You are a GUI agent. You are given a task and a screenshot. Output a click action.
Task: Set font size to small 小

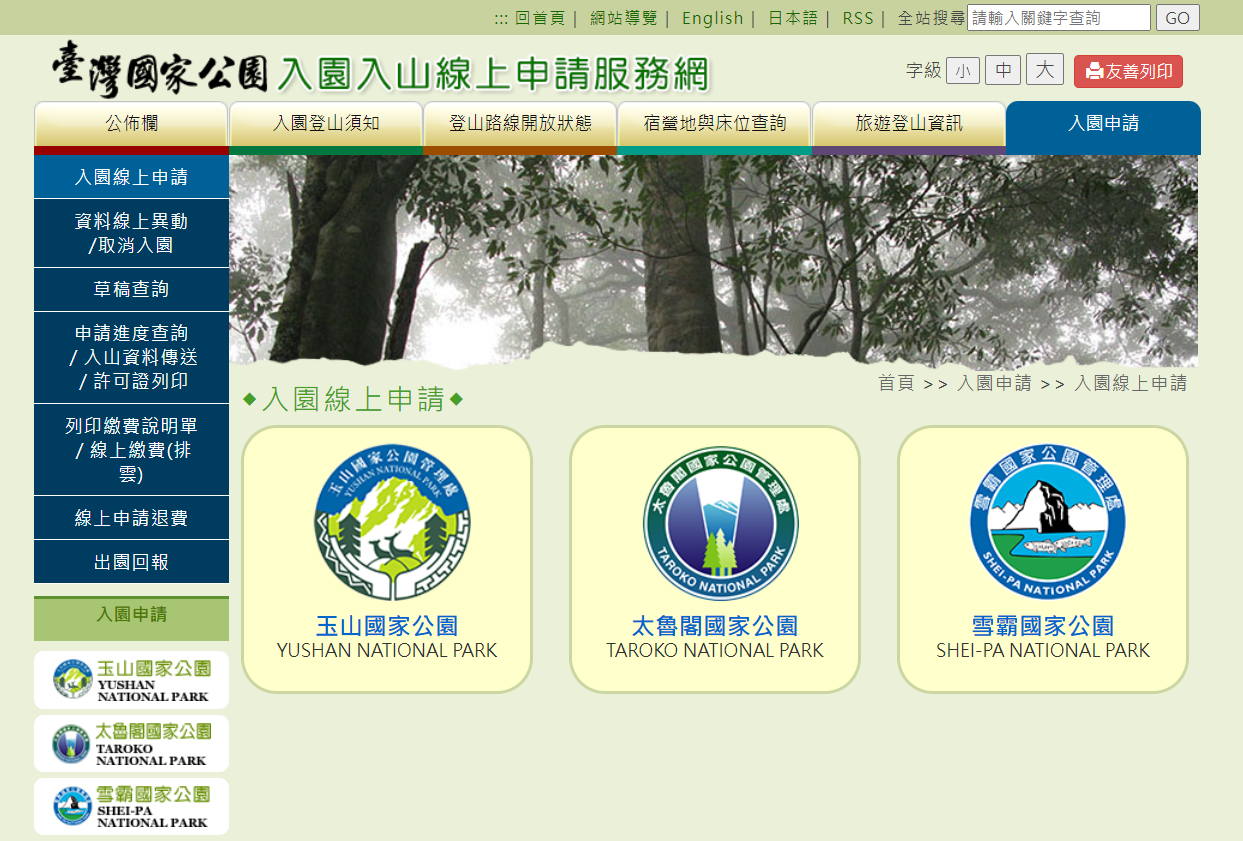962,71
